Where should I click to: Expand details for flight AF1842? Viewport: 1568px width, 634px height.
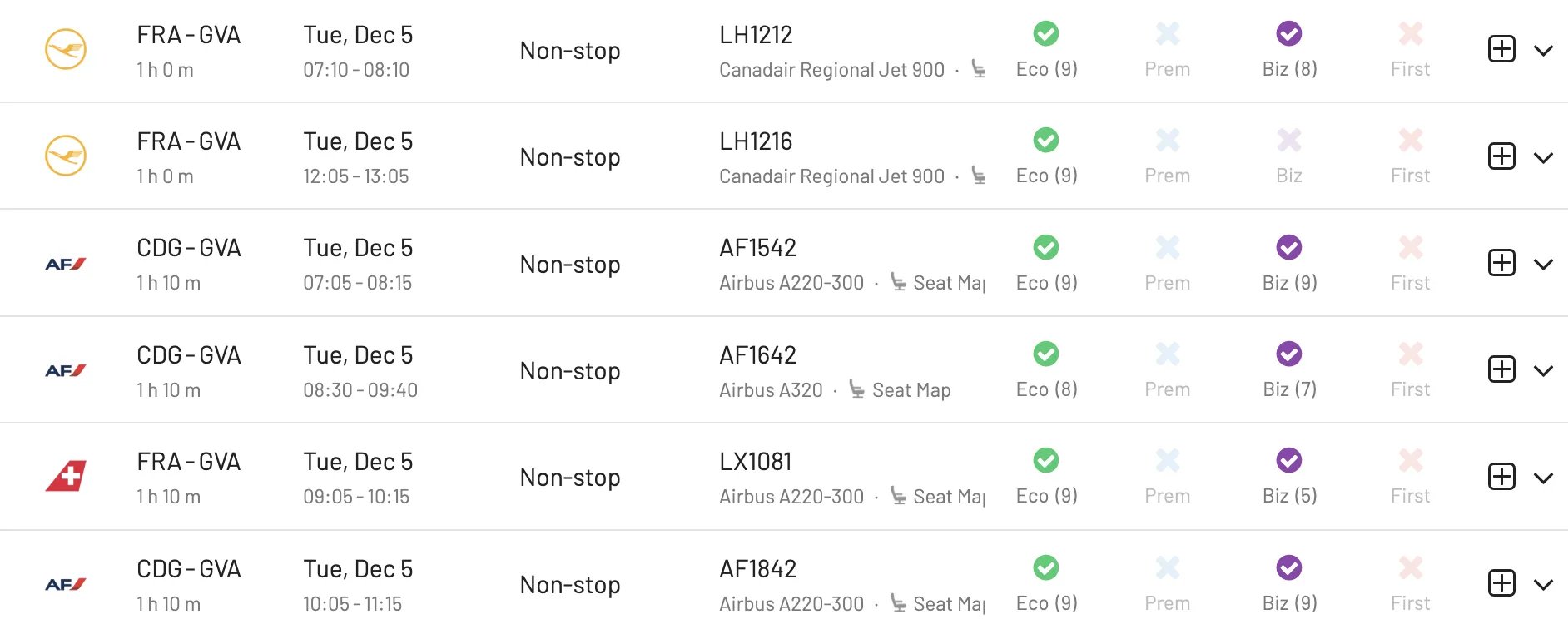pos(1543,585)
